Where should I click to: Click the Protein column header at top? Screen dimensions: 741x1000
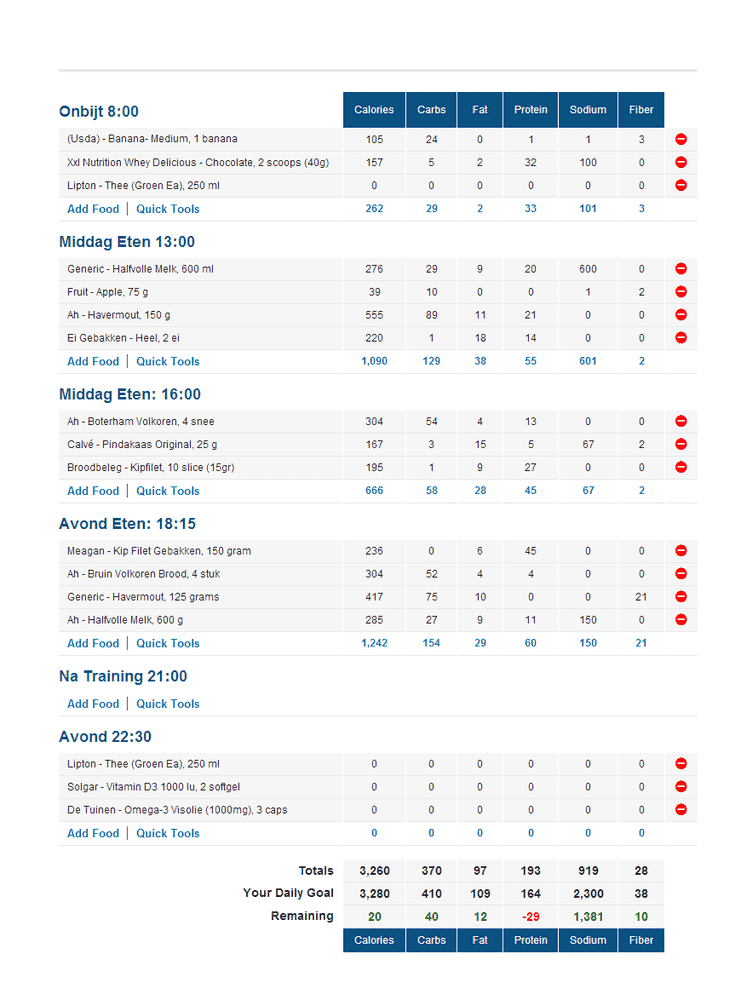pyautogui.click(x=531, y=110)
